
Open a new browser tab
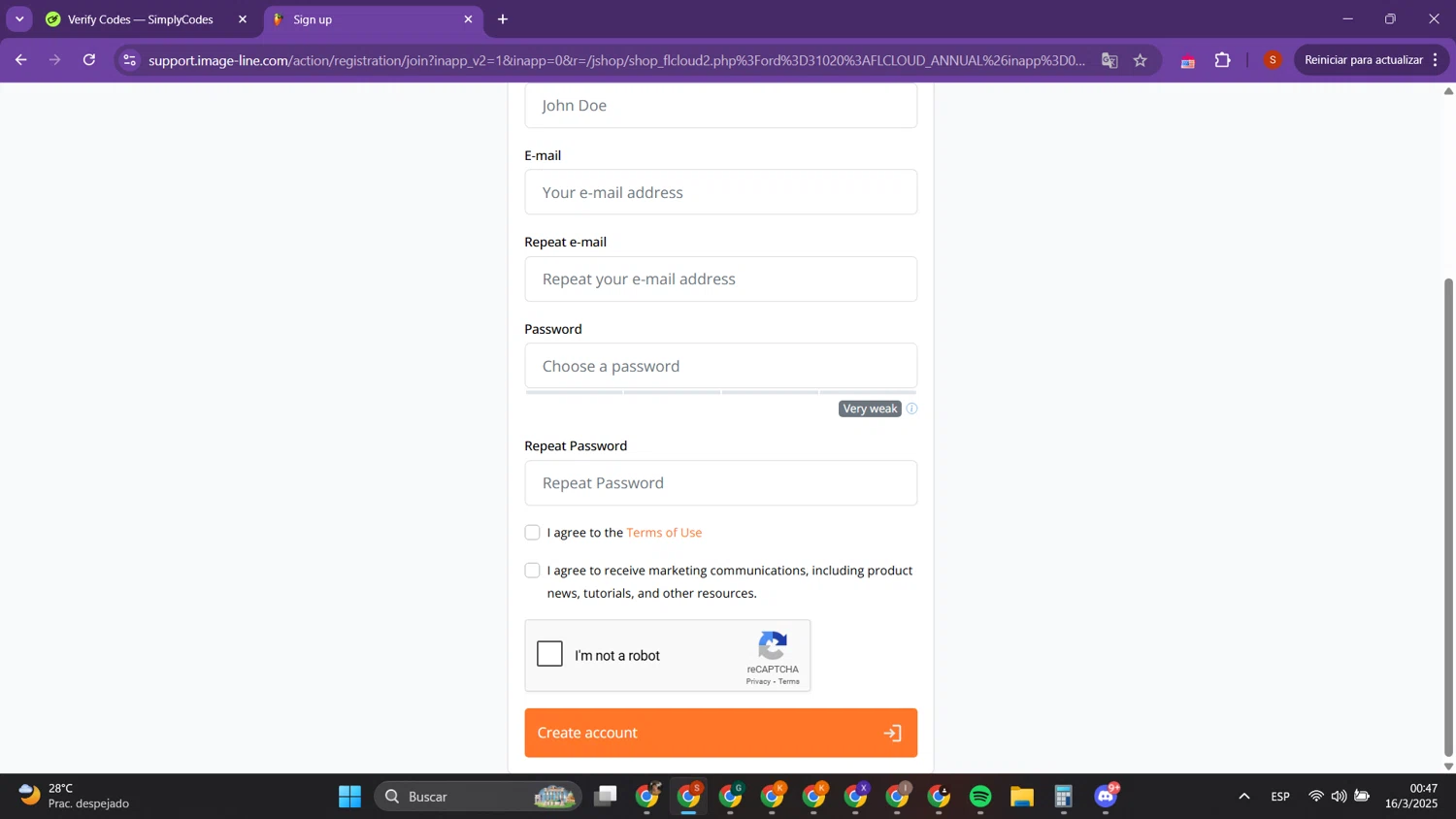click(x=503, y=19)
